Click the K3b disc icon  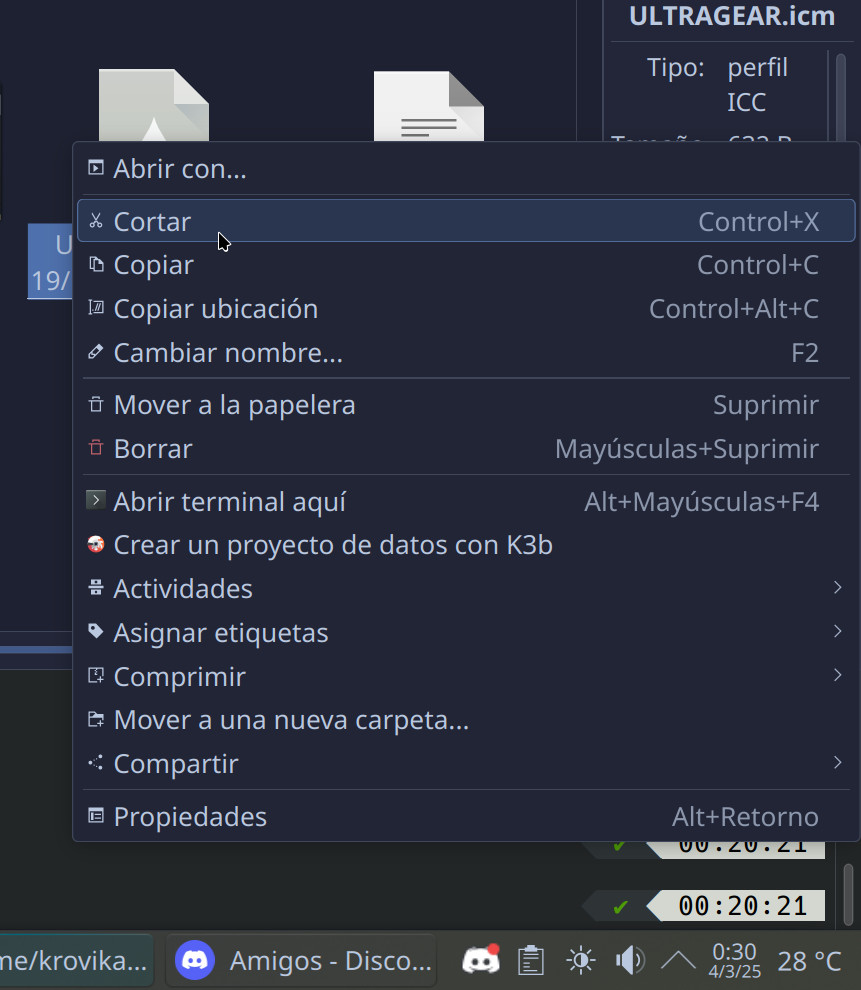pos(96,544)
